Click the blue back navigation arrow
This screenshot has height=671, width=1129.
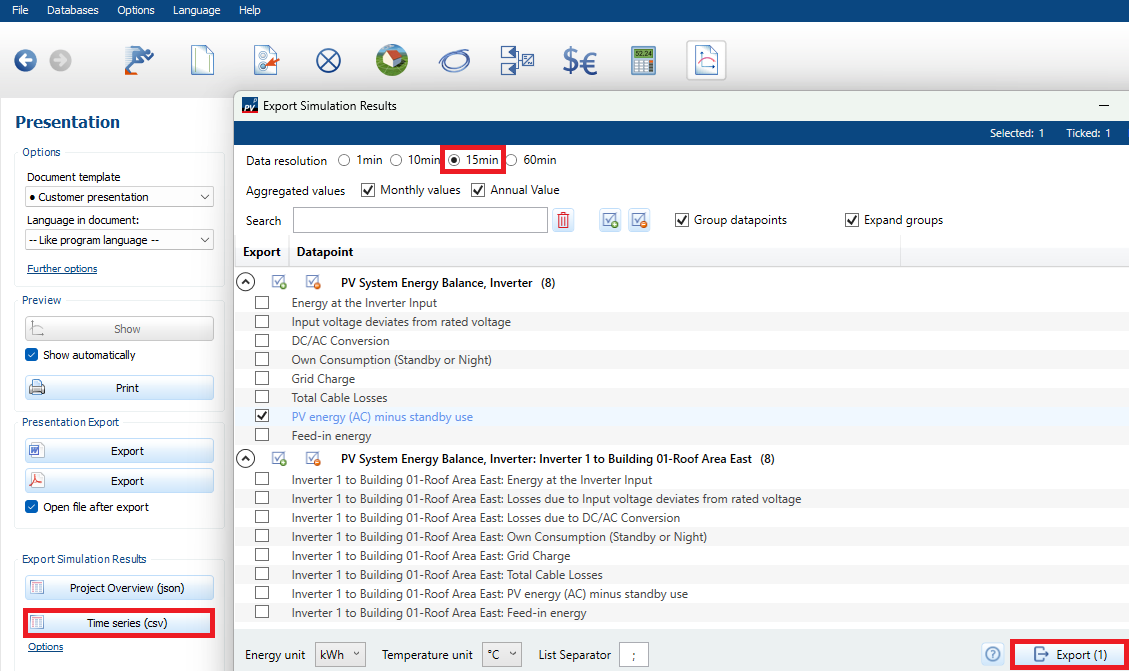(25, 61)
